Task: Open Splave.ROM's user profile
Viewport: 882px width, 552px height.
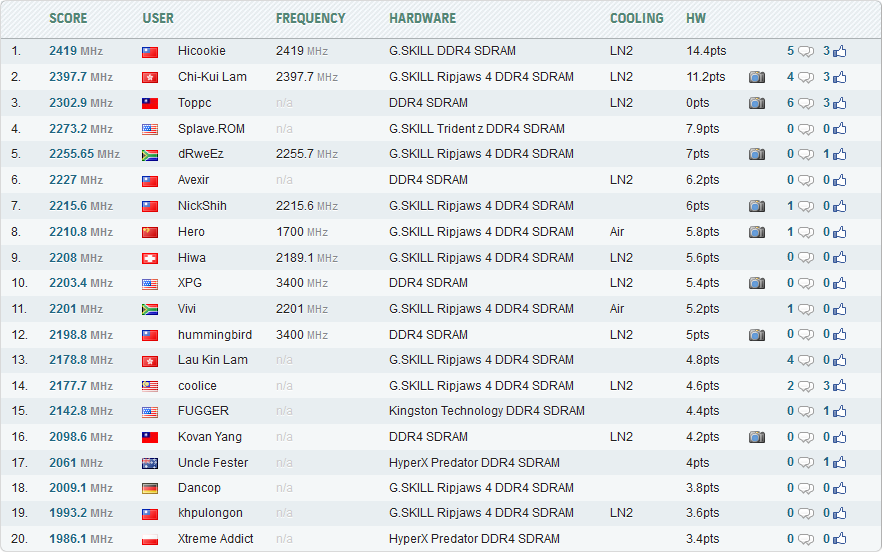Action: tap(211, 128)
